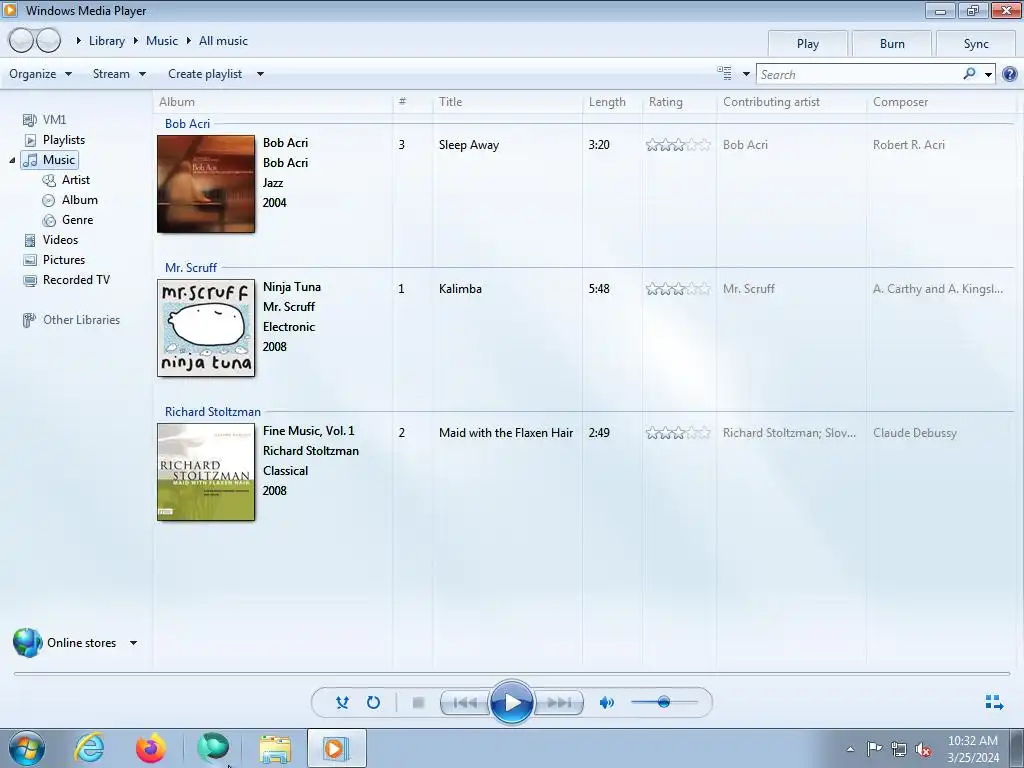The image size is (1024, 768).
Task: Select the Fine Music Vol. 1 album cover
Action: (206, 472)
